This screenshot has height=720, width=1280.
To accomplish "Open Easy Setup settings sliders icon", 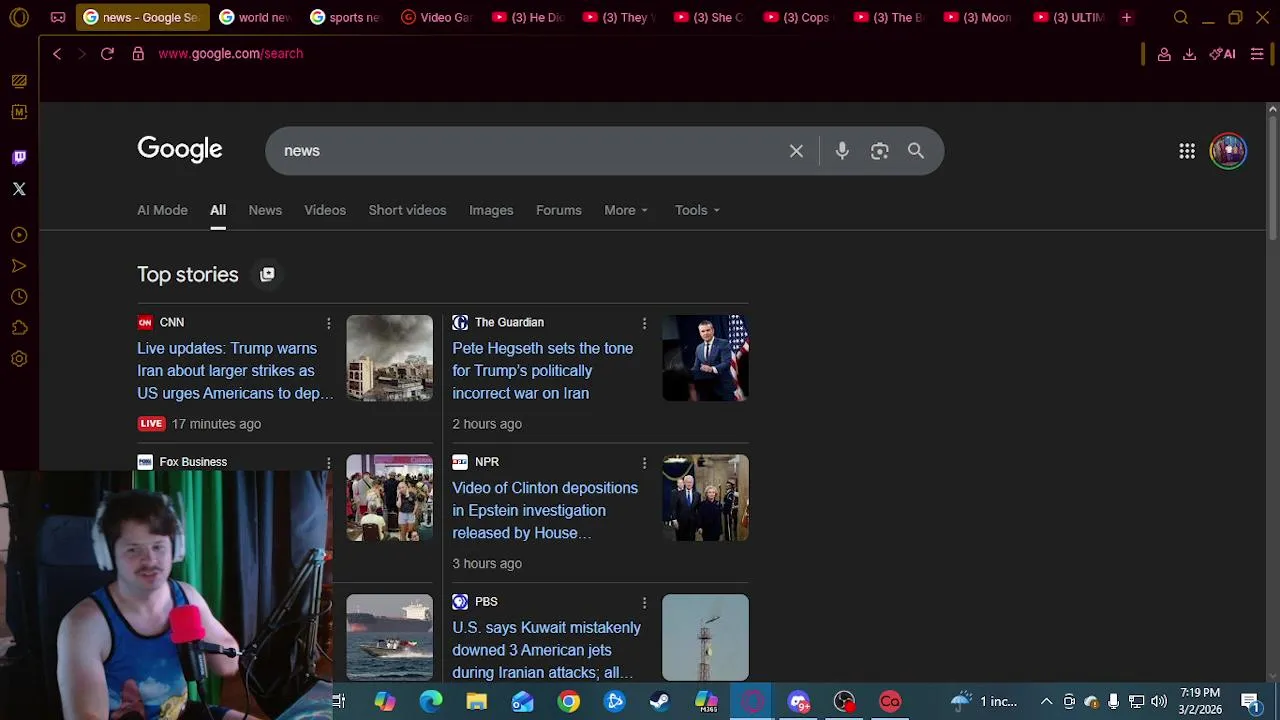I will click(x=1257, y=54).
